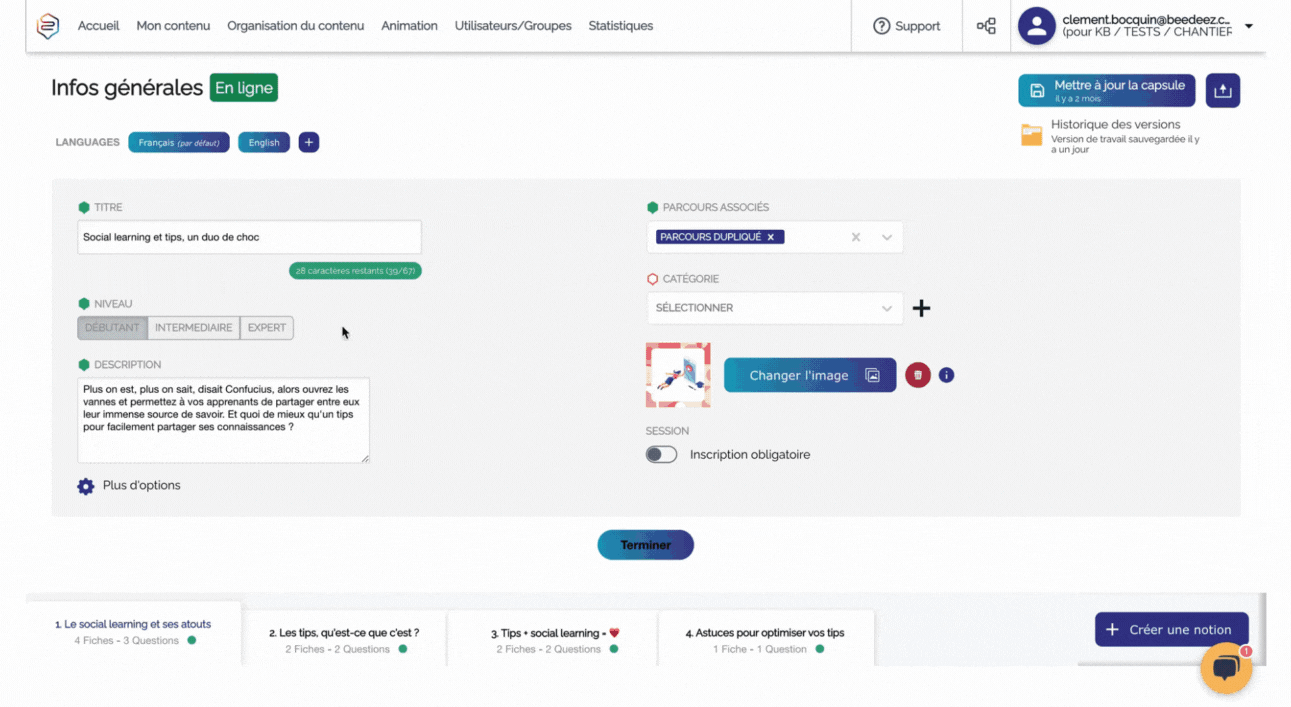Click into the Titre text field
Viewport: 1291px width, 707px height.
click(x=249, y=237)
